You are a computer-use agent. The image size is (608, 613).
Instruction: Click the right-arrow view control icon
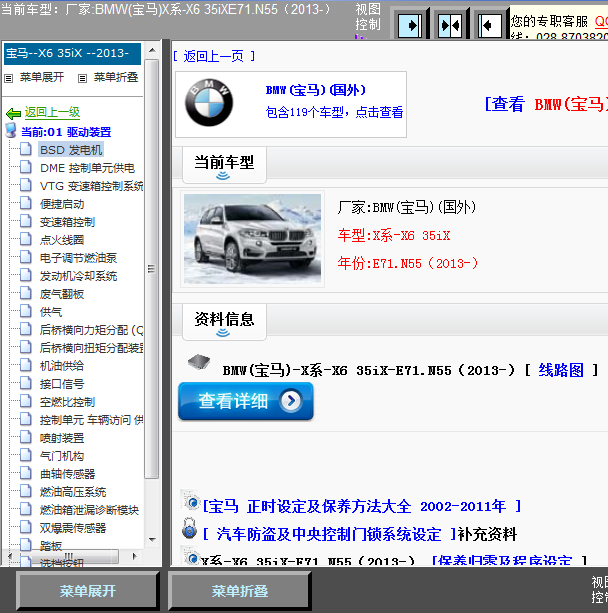[409, 26]
